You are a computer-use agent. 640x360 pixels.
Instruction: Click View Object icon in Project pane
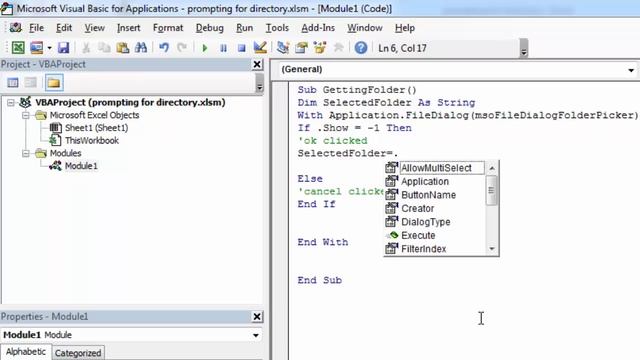click(31, 83)
